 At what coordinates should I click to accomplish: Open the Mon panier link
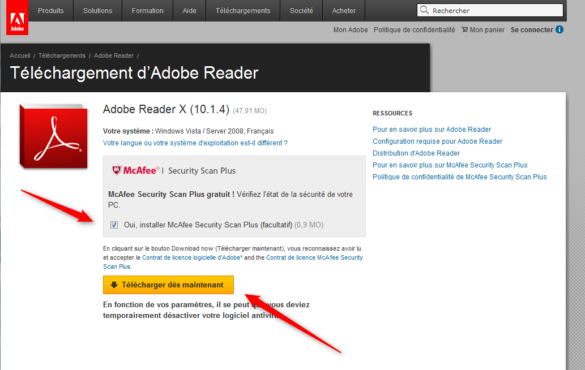(487, 30)
